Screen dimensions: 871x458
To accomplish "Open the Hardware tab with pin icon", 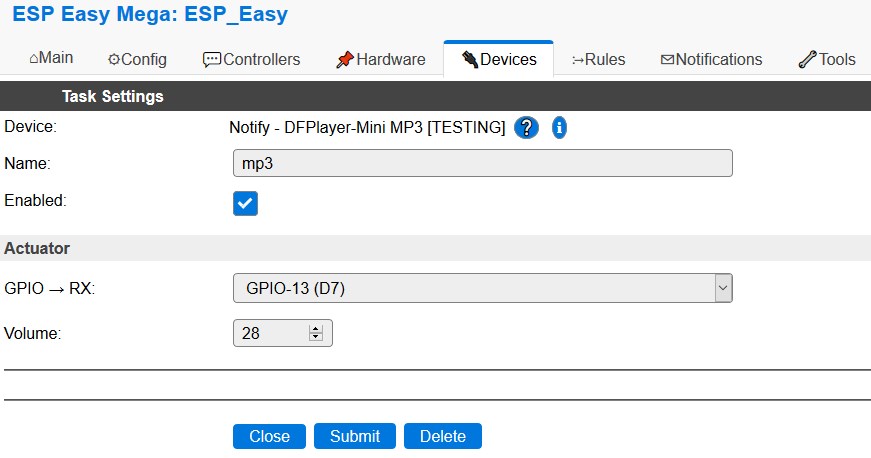I will click(x=380, y=60).
